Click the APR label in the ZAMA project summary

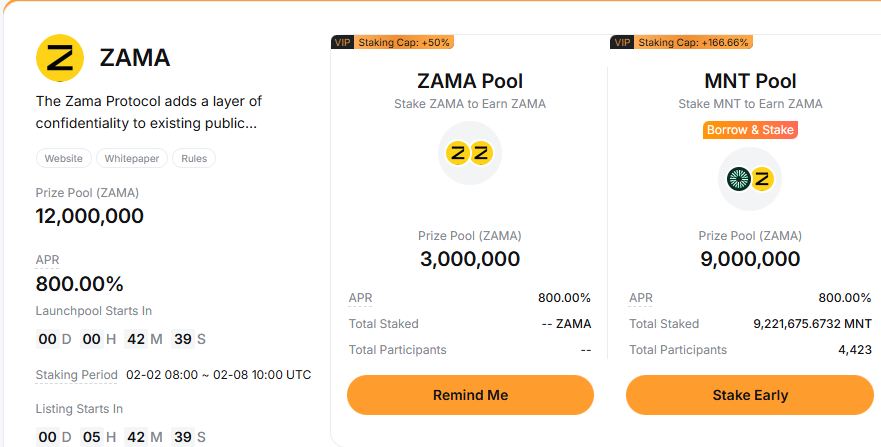click(x=48, y=260)
